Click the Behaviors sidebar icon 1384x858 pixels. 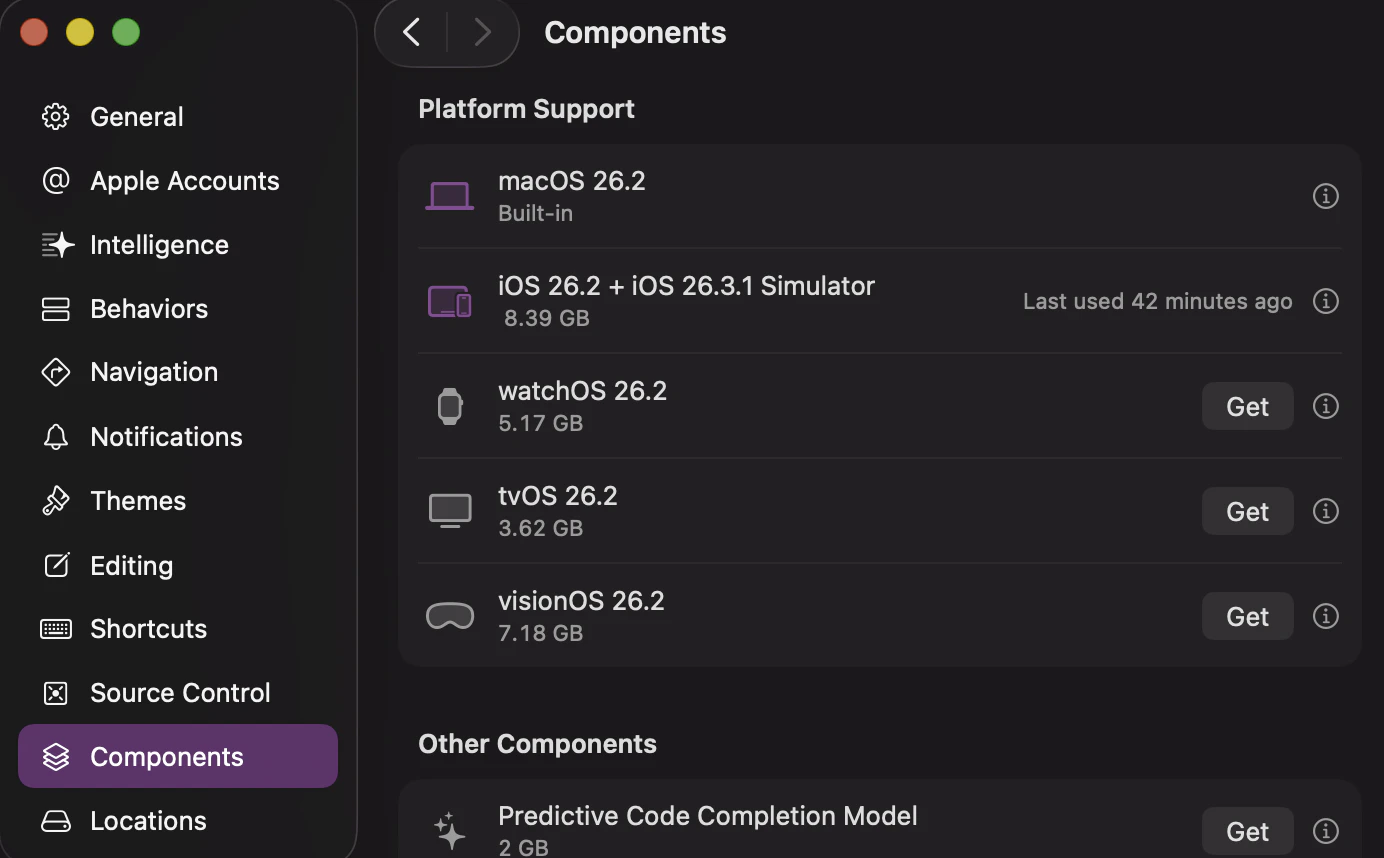point(56,309)
